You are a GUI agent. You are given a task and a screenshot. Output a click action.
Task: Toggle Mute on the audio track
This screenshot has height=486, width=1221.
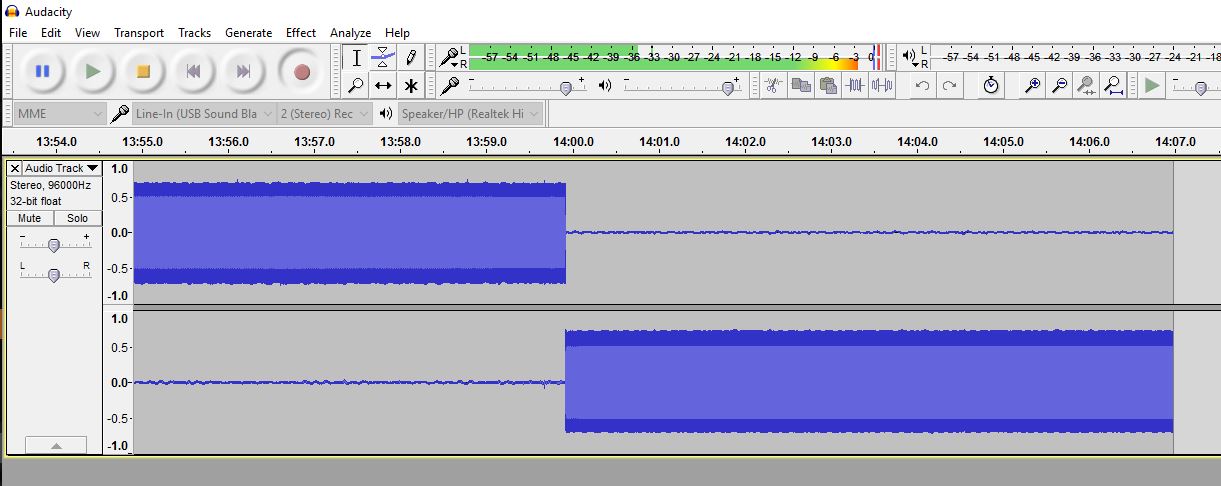pos(30,218)
